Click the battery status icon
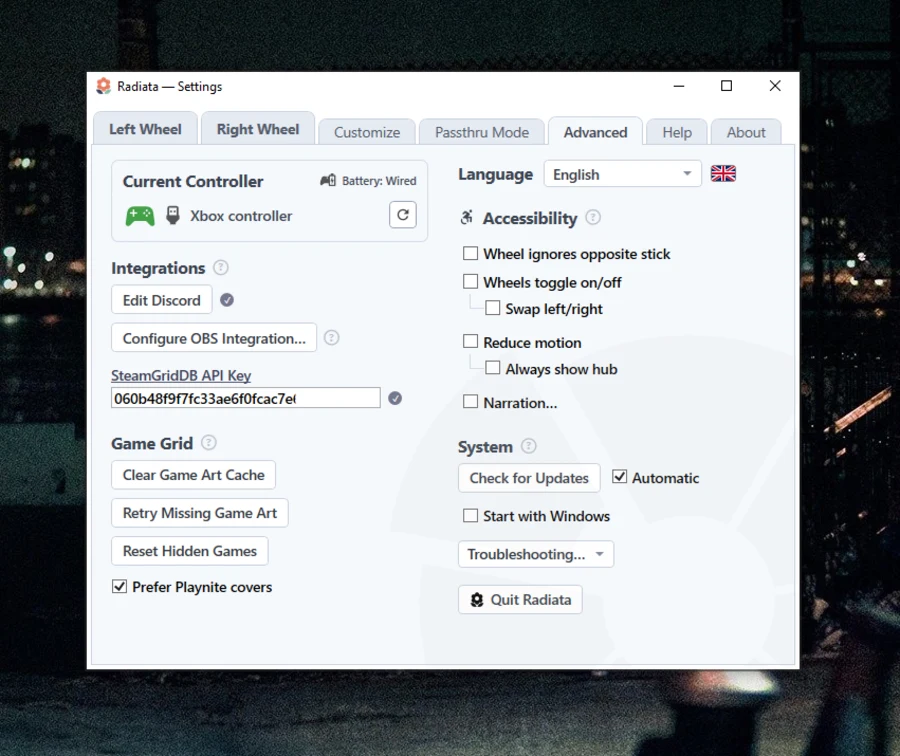The height and width of the screenshot is (756, 900). [x=328, y=180]
